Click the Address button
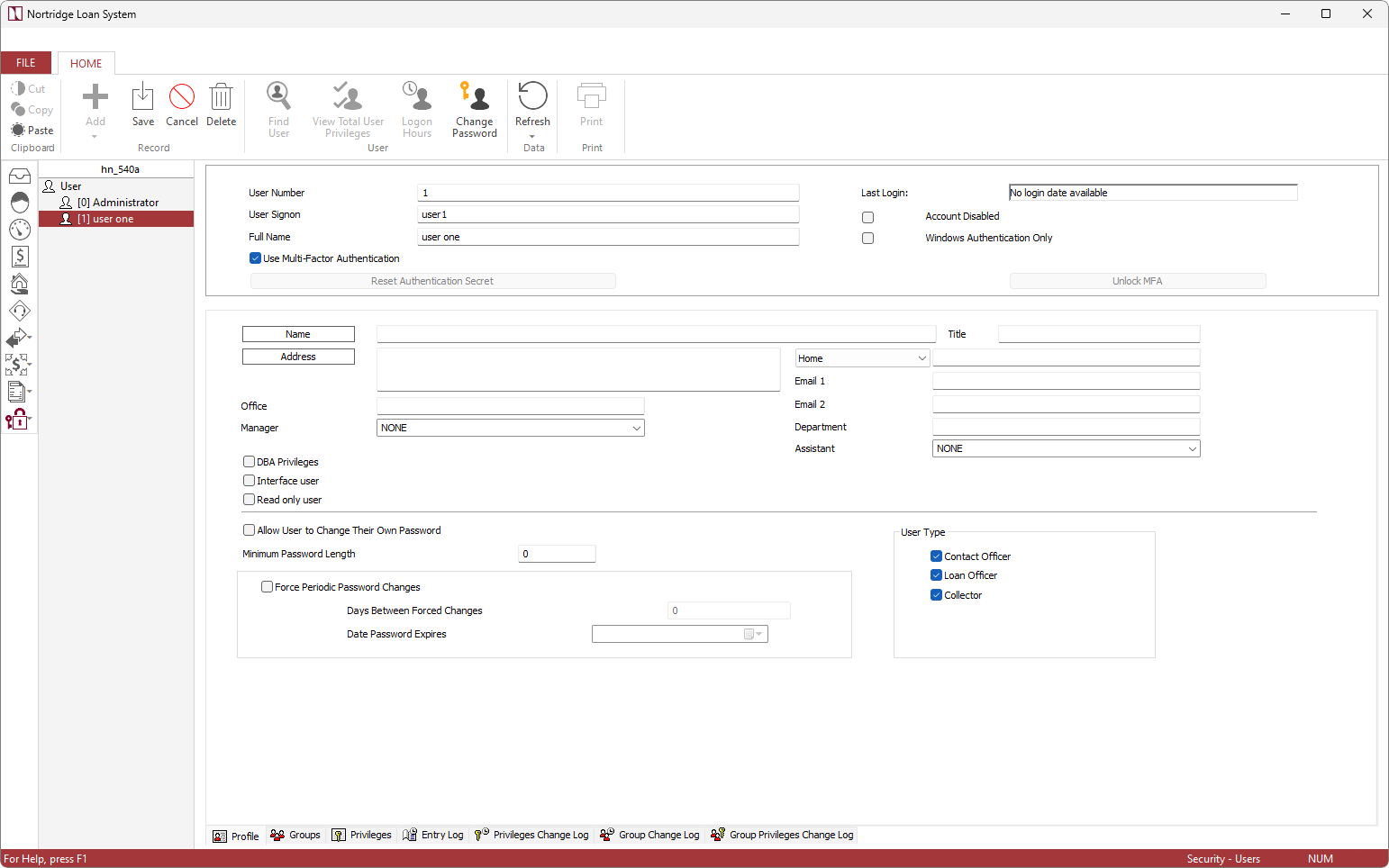Image resolution: width=1389 pixels, height=868 pixels. tap(298, 357)
